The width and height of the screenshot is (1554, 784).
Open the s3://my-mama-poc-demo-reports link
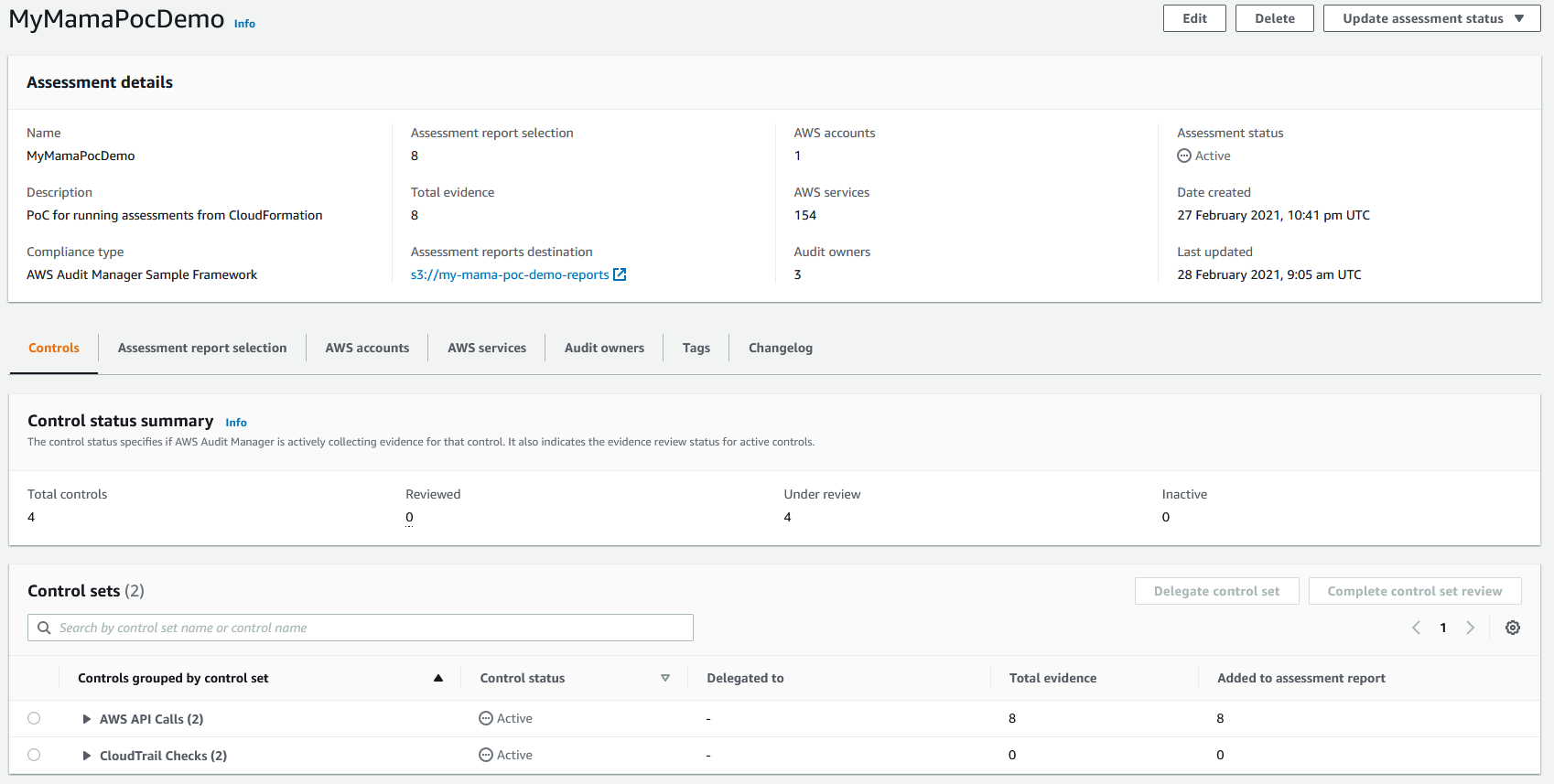[x=510, y=274]
